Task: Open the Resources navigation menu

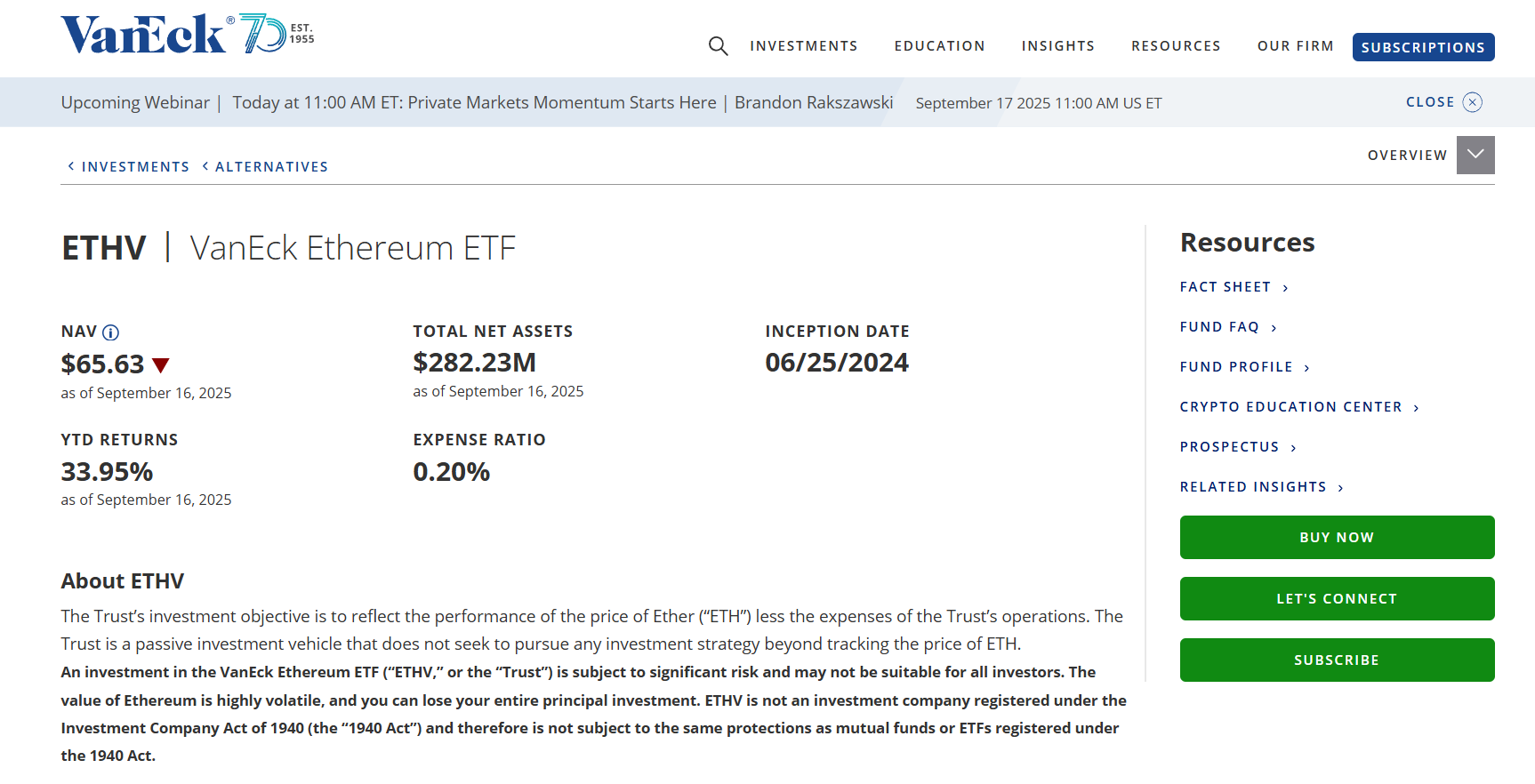Action: (1176, 46)
